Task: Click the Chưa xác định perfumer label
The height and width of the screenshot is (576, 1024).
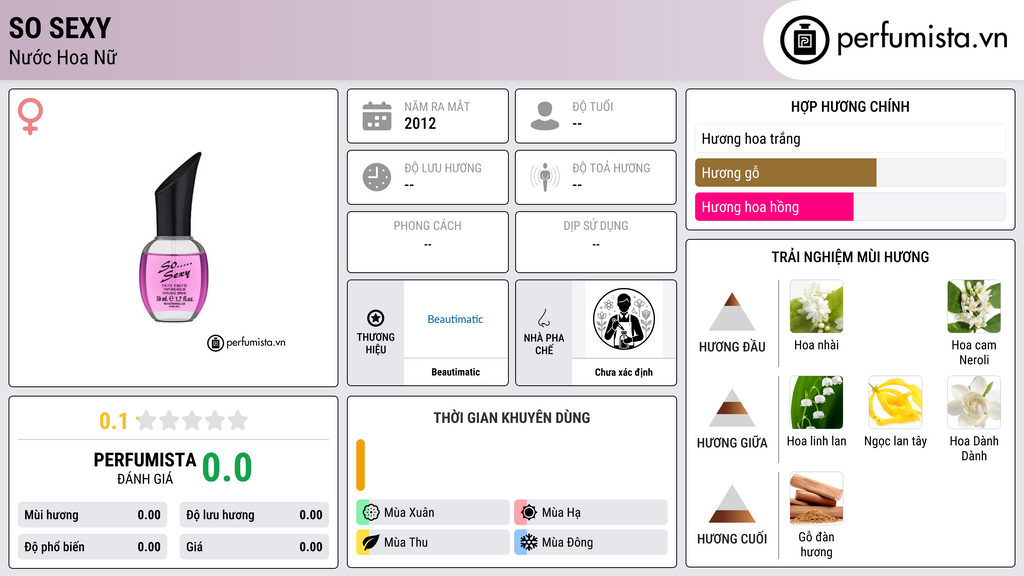Action: [x=624, y=372]
